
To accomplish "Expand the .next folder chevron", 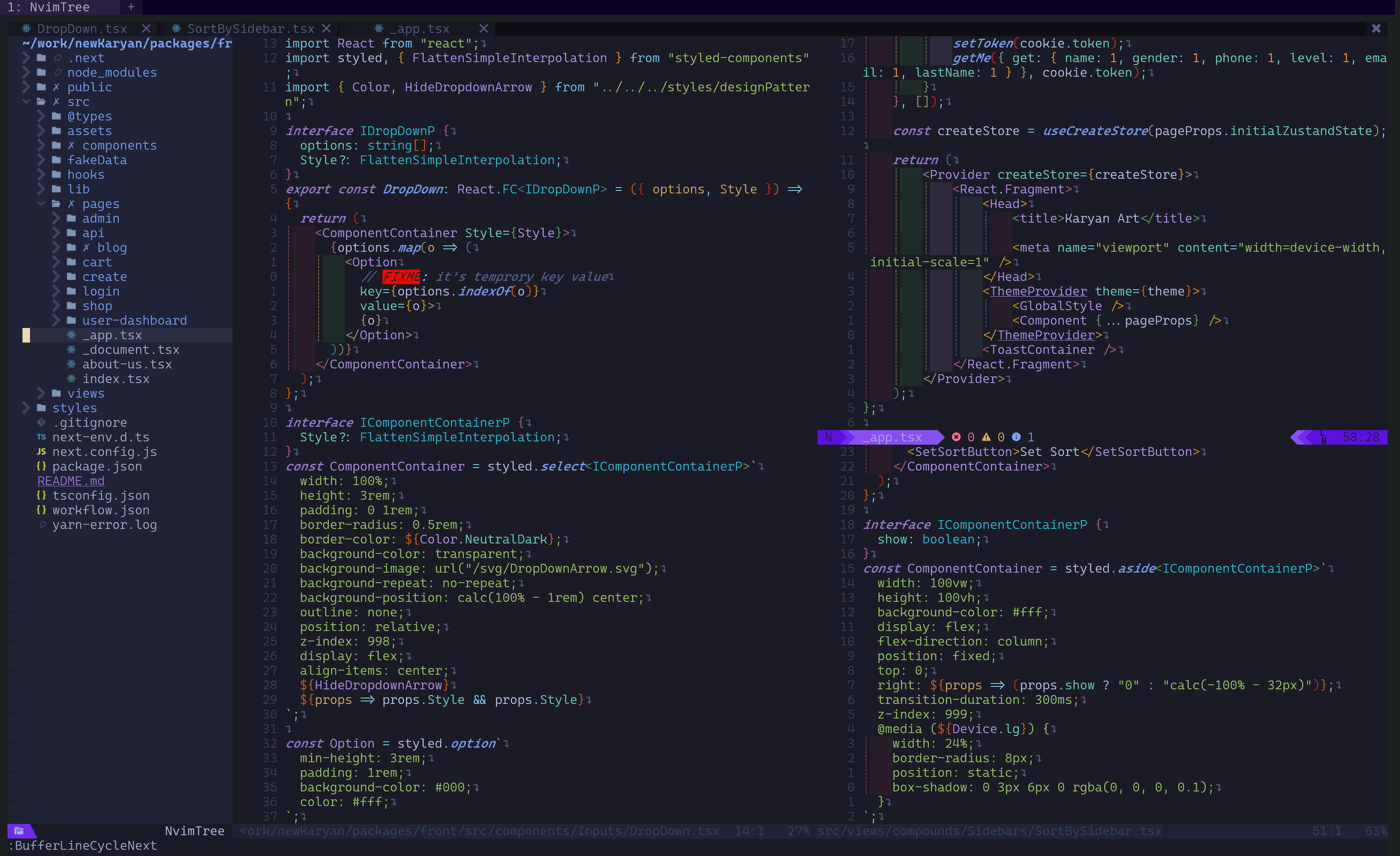I will 26,58.
